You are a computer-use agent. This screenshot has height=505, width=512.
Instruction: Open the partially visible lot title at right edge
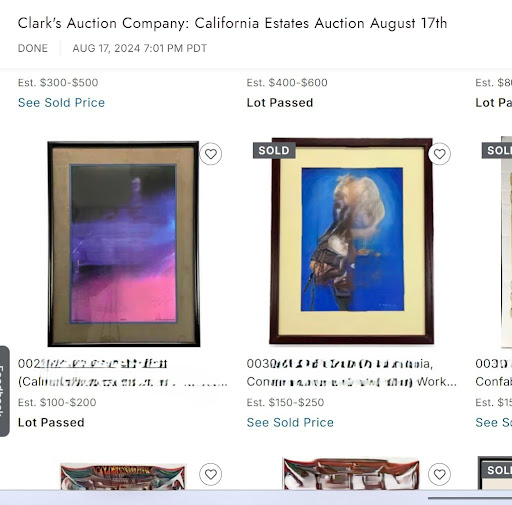494,372
